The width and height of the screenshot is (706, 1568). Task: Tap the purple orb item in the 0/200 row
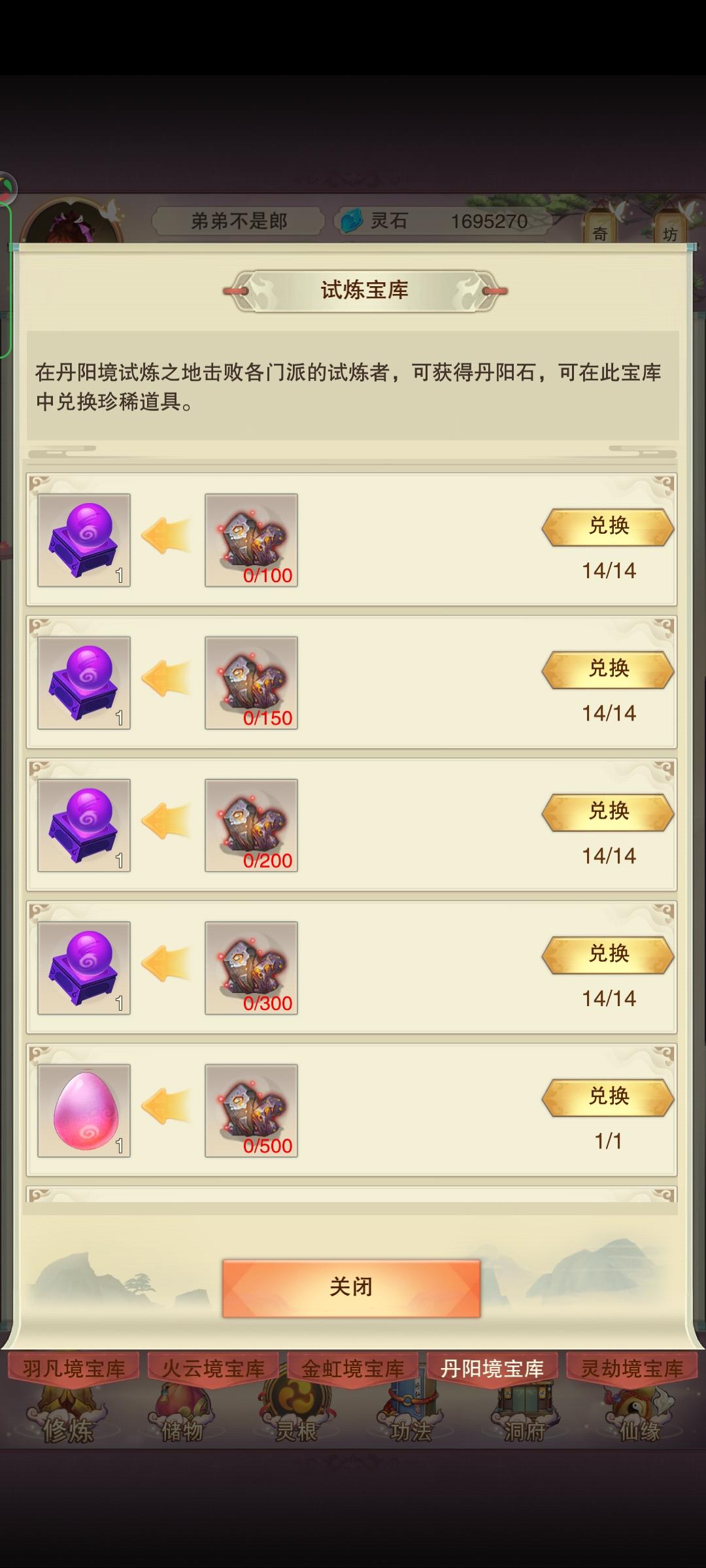coord(84,825)
